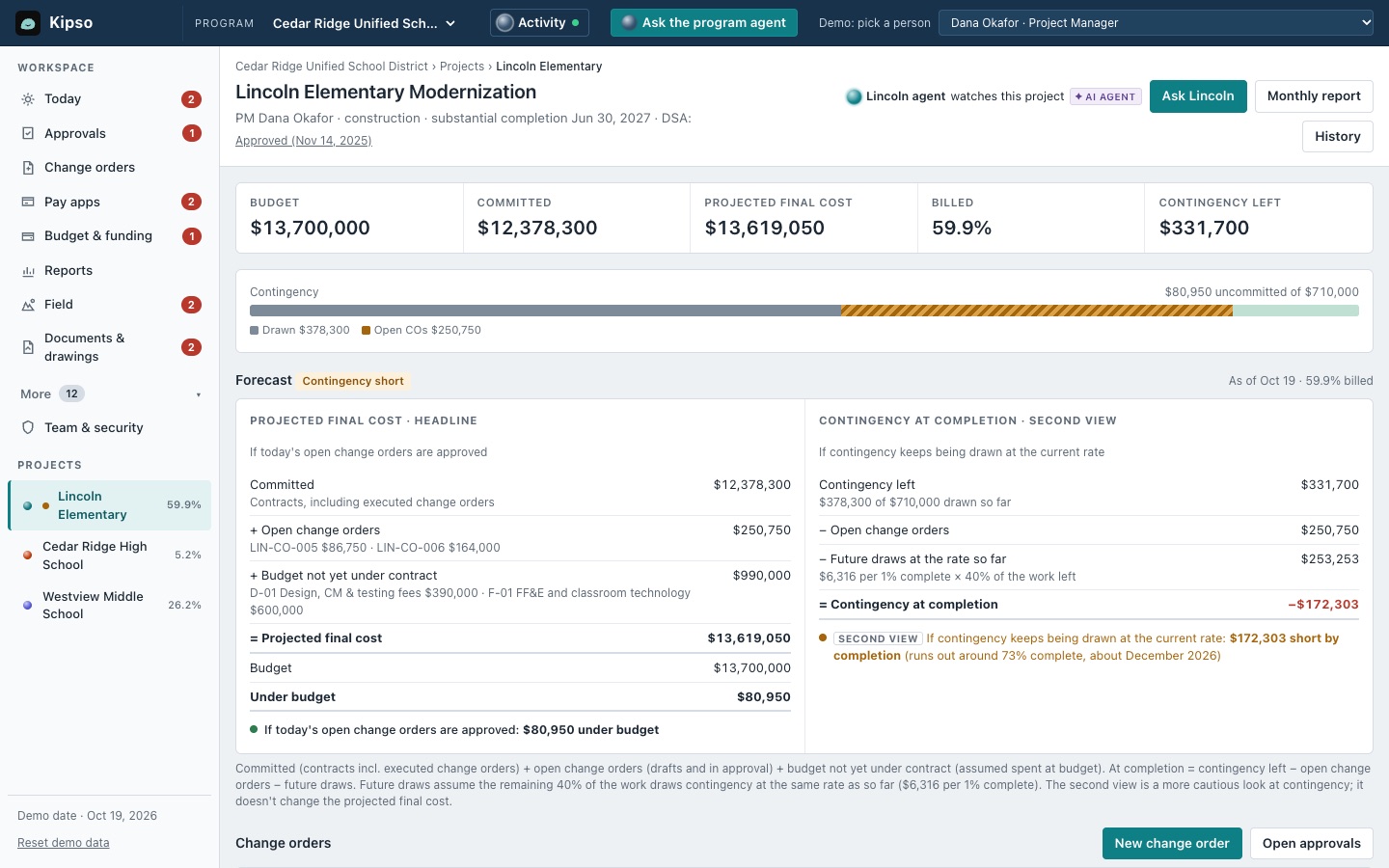Click the Lincoln agent orb icon
The width and height of the screenshot is (1389, 868).
tap(854, 96)
